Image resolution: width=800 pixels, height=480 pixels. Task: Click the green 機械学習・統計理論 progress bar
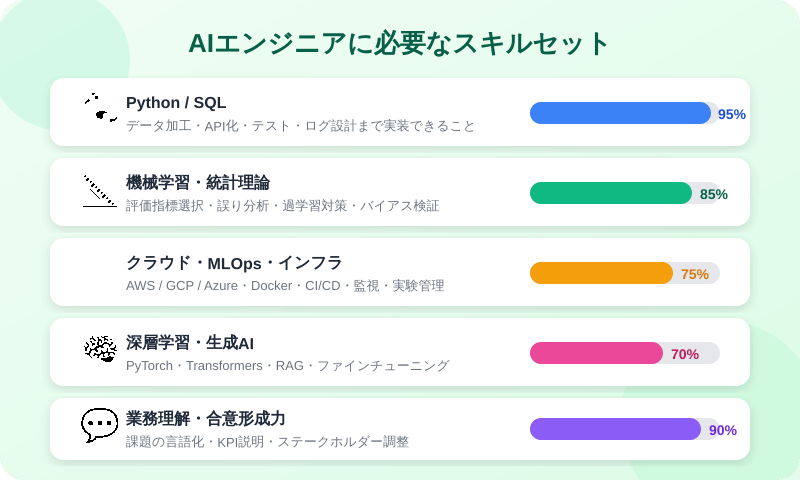tap(610, 193)
